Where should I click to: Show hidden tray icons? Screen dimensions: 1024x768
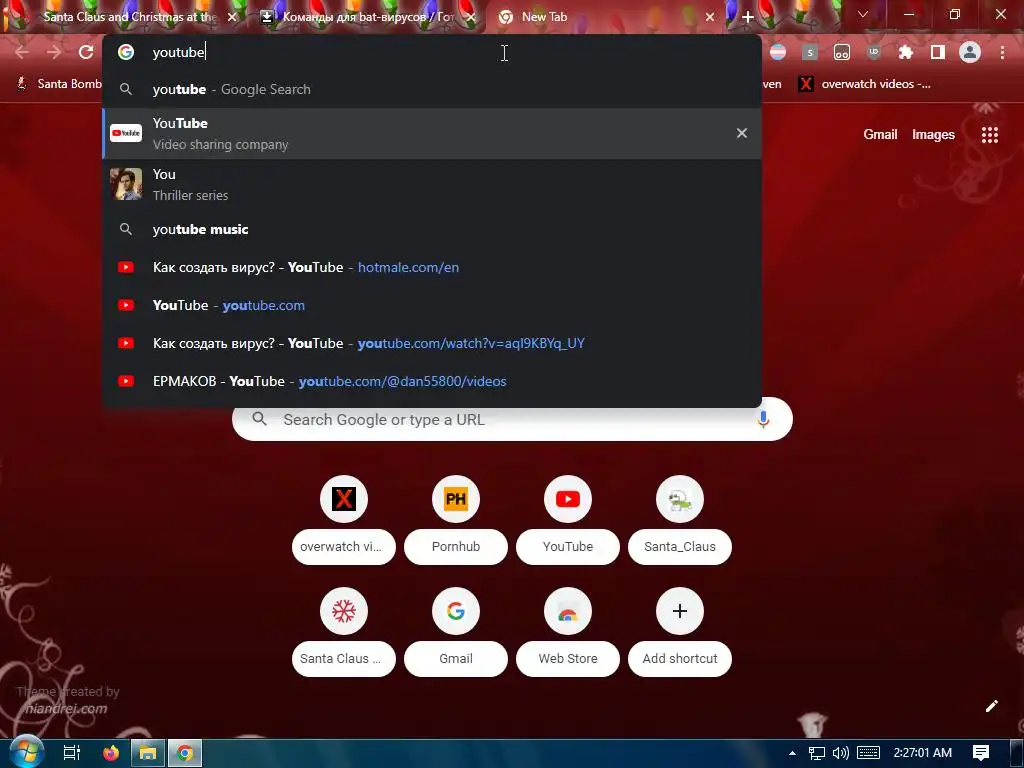pos(792,753)
